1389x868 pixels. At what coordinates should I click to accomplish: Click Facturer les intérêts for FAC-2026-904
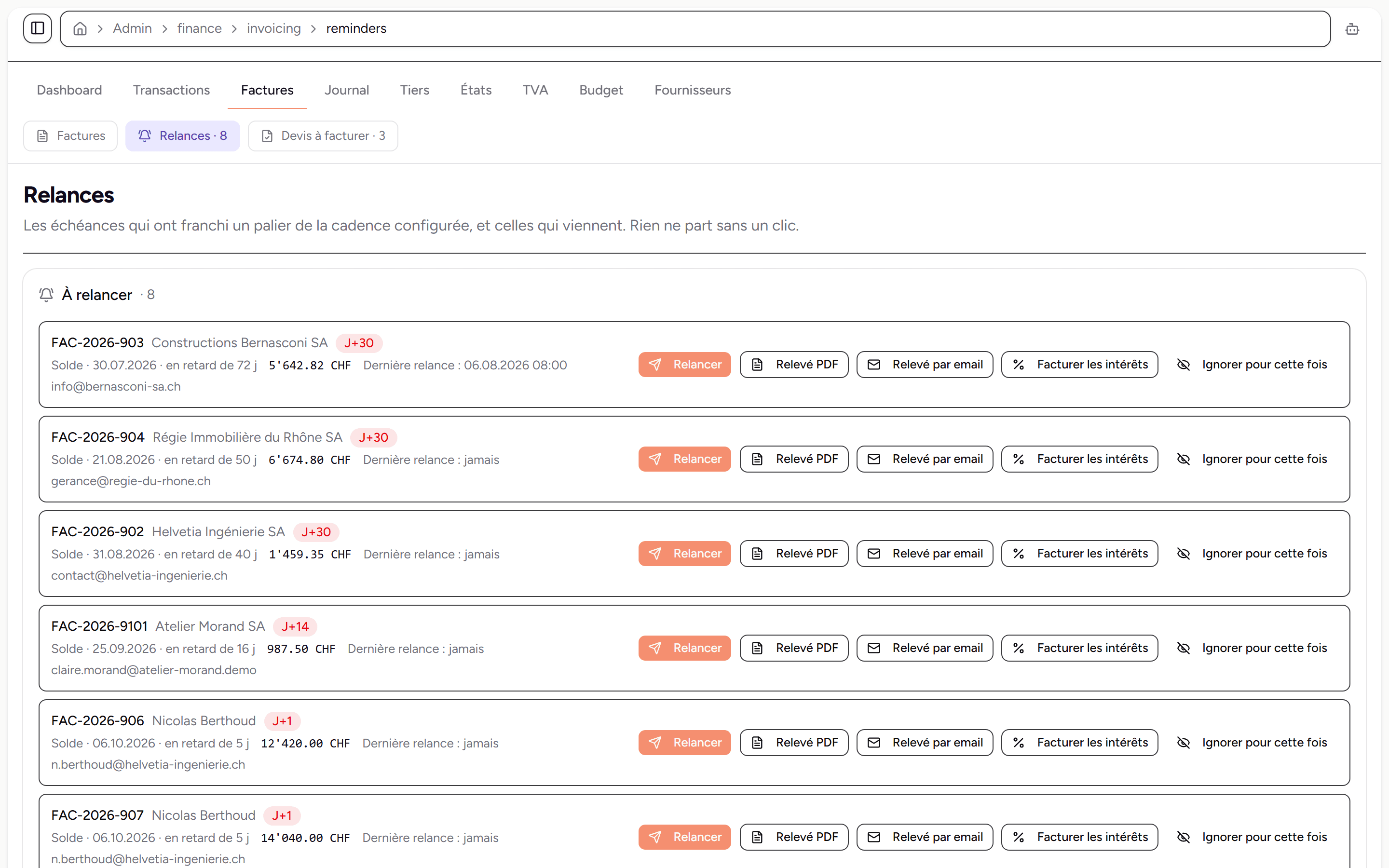1080,459
